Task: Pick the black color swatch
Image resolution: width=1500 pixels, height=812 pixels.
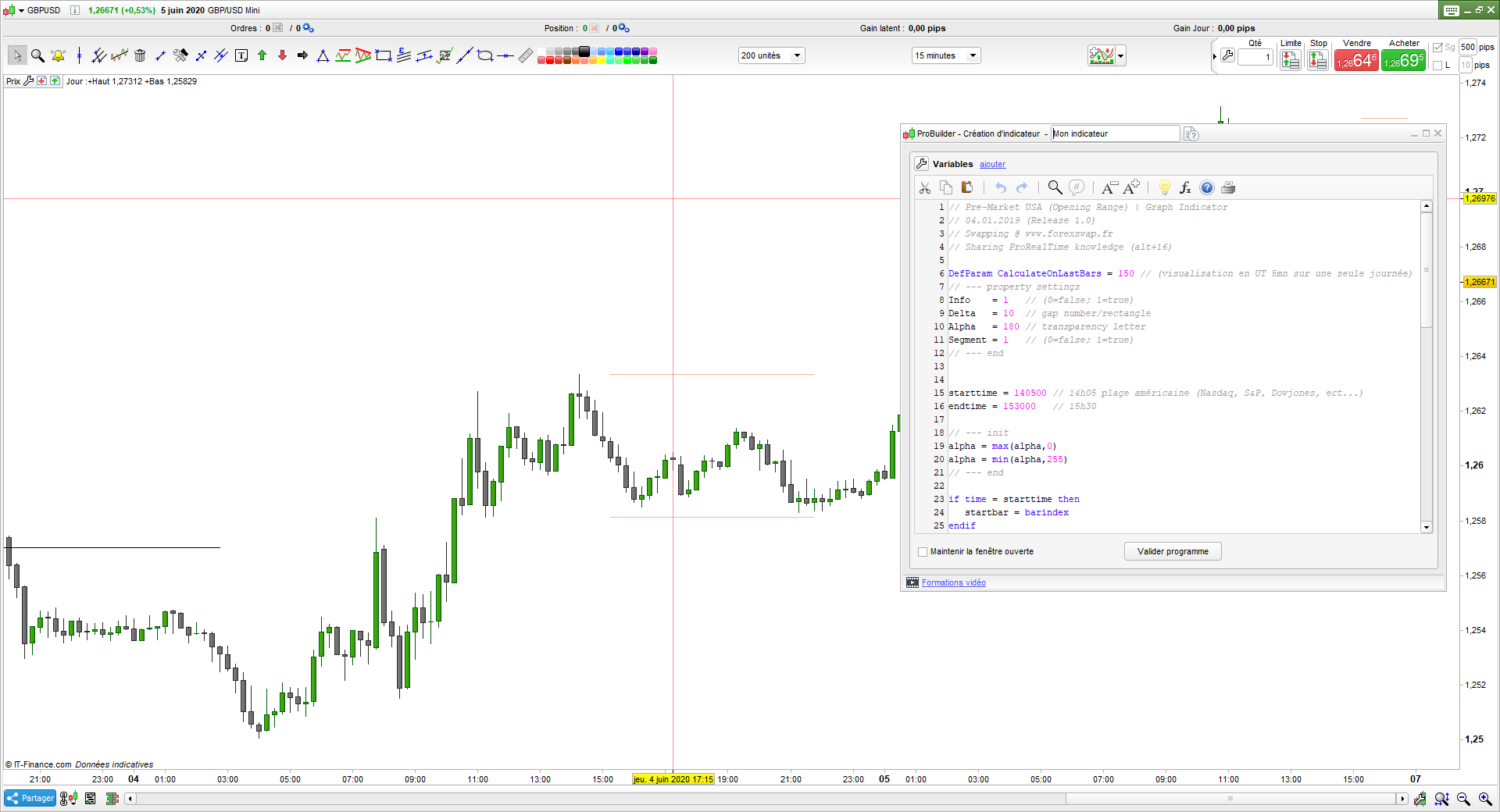Action: 584,52
